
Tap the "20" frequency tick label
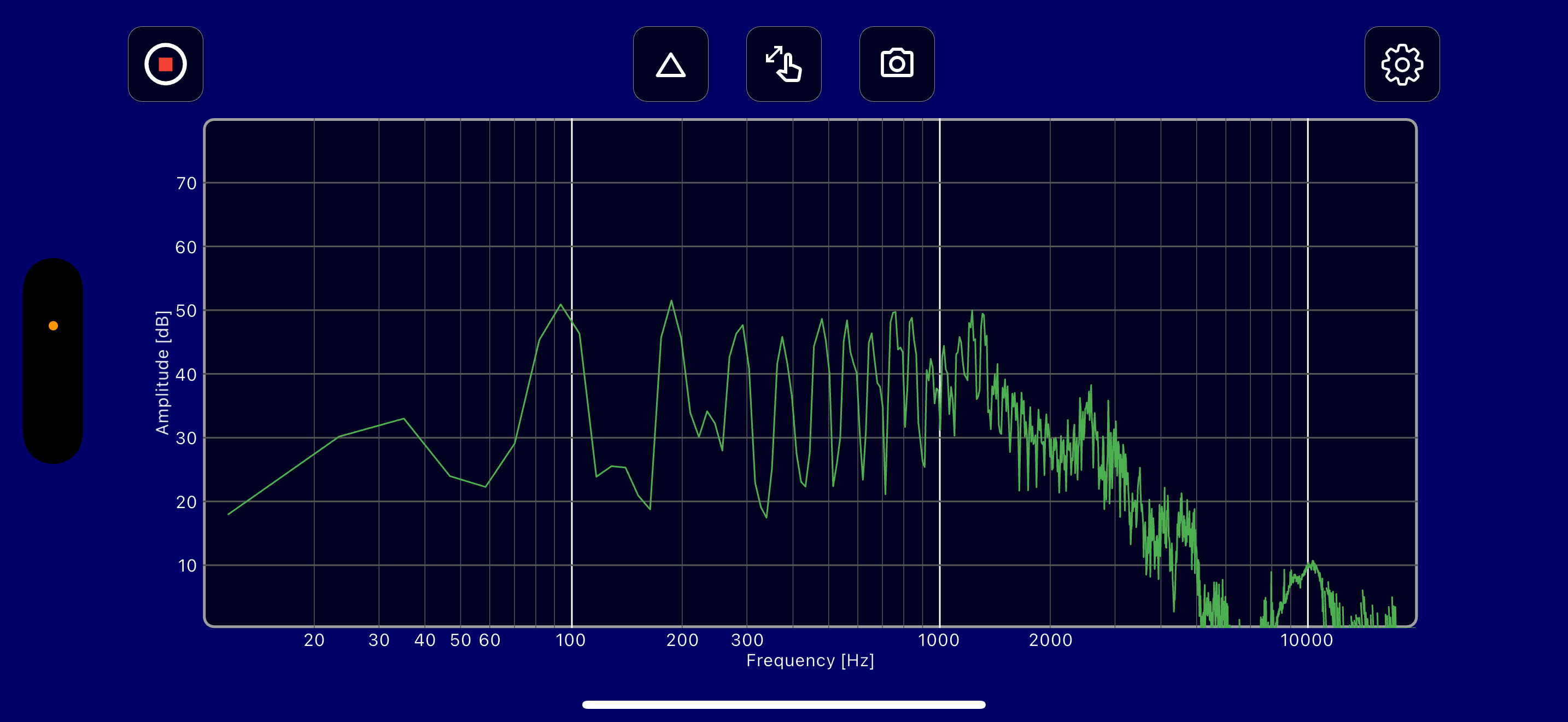click(x=314, y=640)
